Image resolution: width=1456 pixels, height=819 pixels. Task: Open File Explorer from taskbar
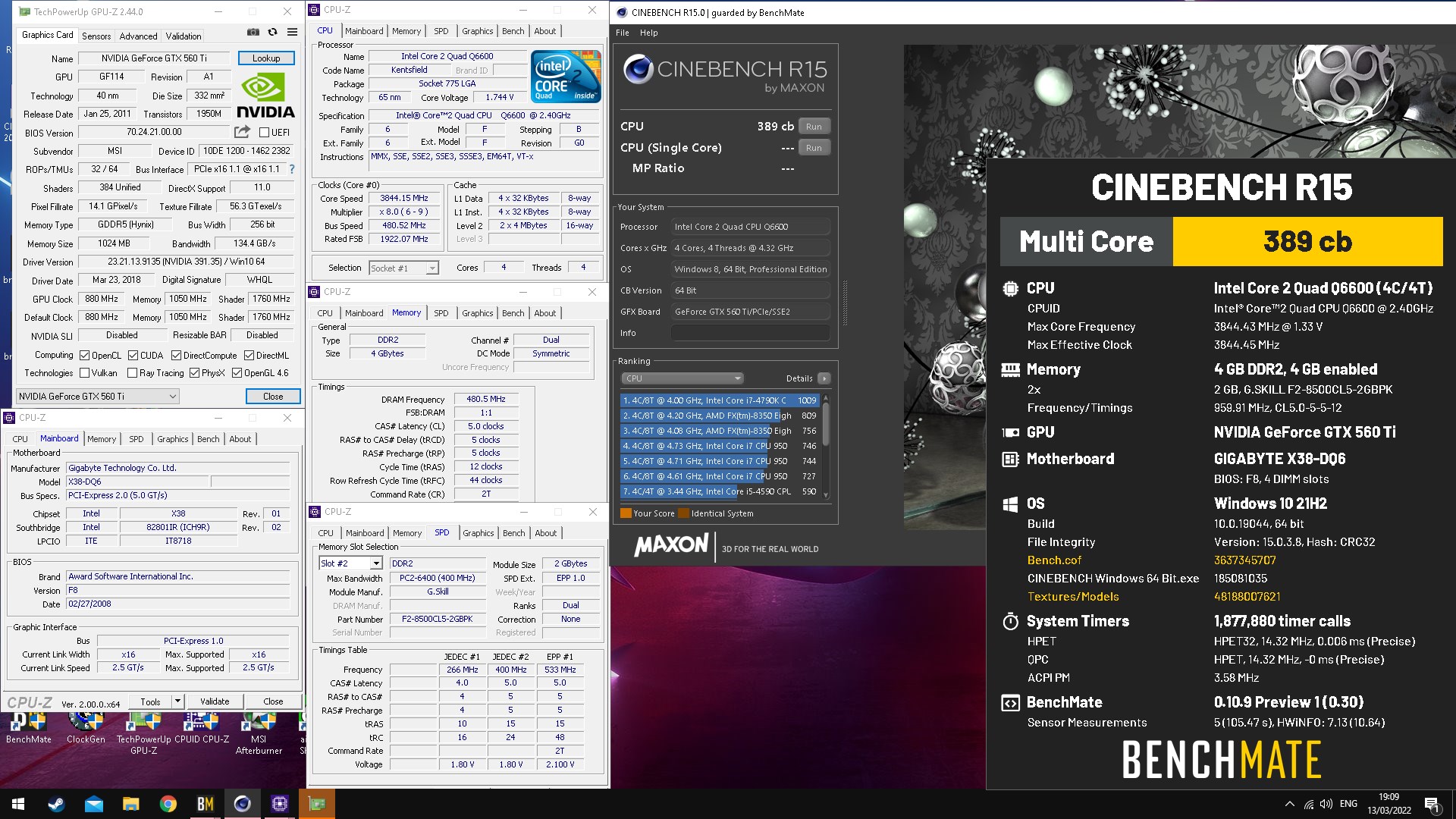(x=130, y=804)
